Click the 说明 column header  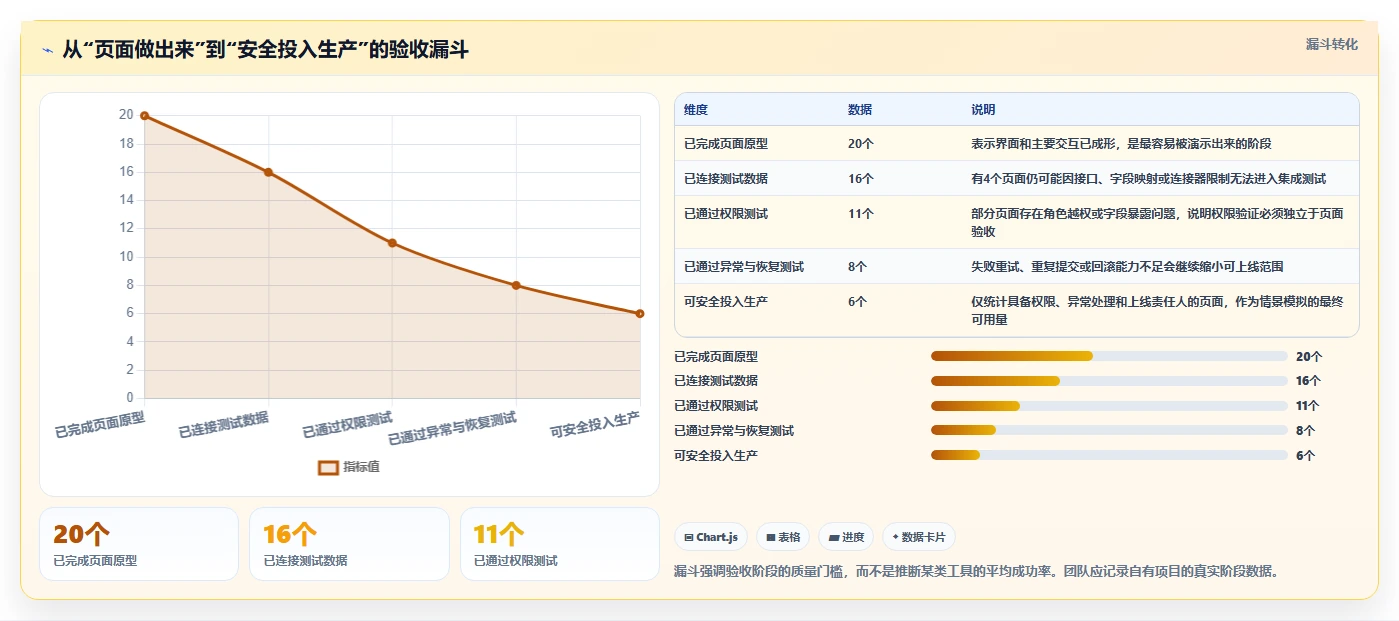coord(983,110)
